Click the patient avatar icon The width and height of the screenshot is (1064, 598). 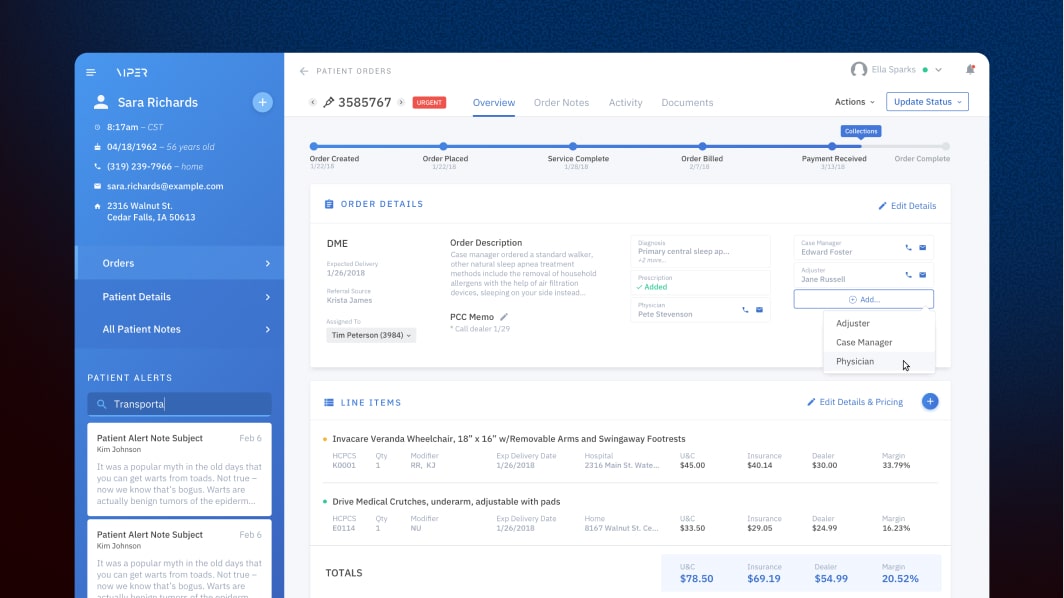tap(101, 102)
